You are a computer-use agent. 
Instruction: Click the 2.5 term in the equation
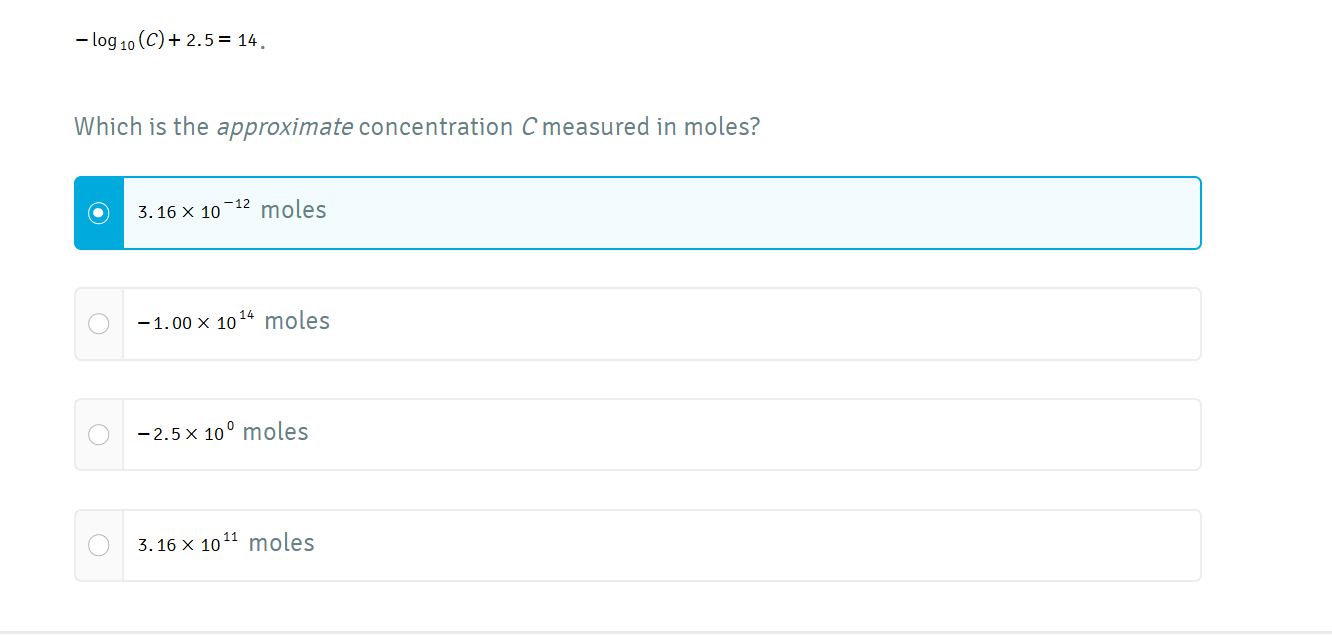[x=201, y=41]
